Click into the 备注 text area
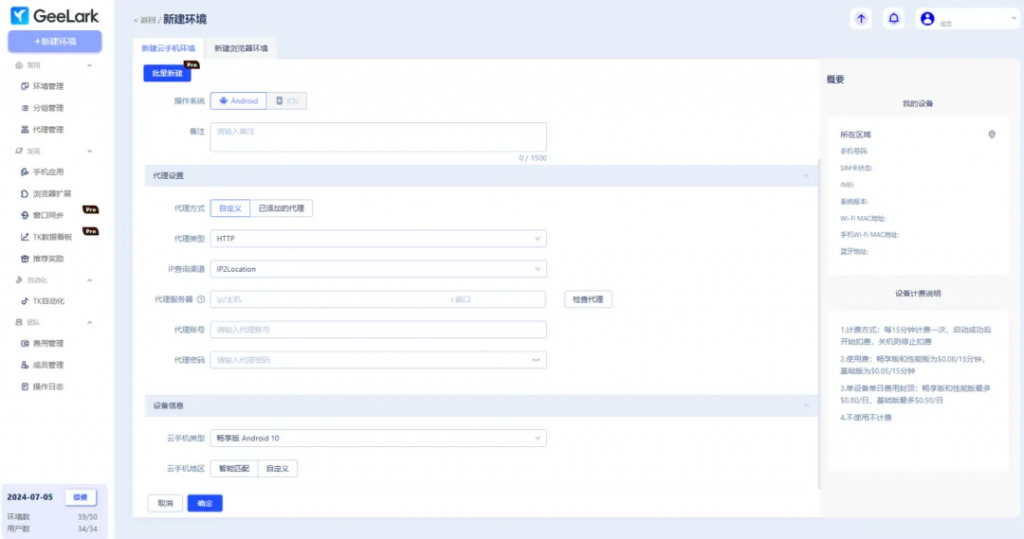1024x539 pixels. (378, 137)
